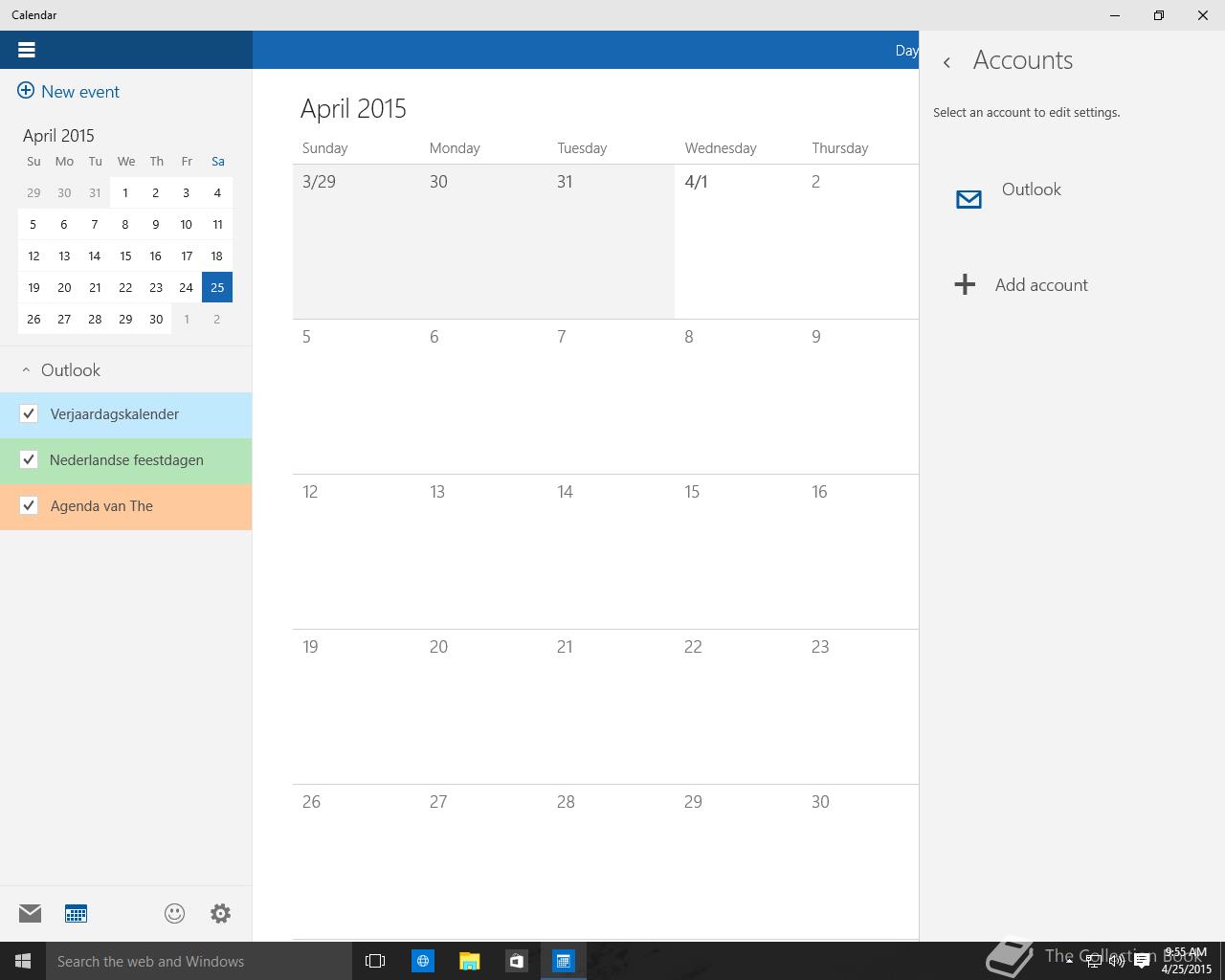
Task: Open the network tray icon
Action: coord(1093,961)
